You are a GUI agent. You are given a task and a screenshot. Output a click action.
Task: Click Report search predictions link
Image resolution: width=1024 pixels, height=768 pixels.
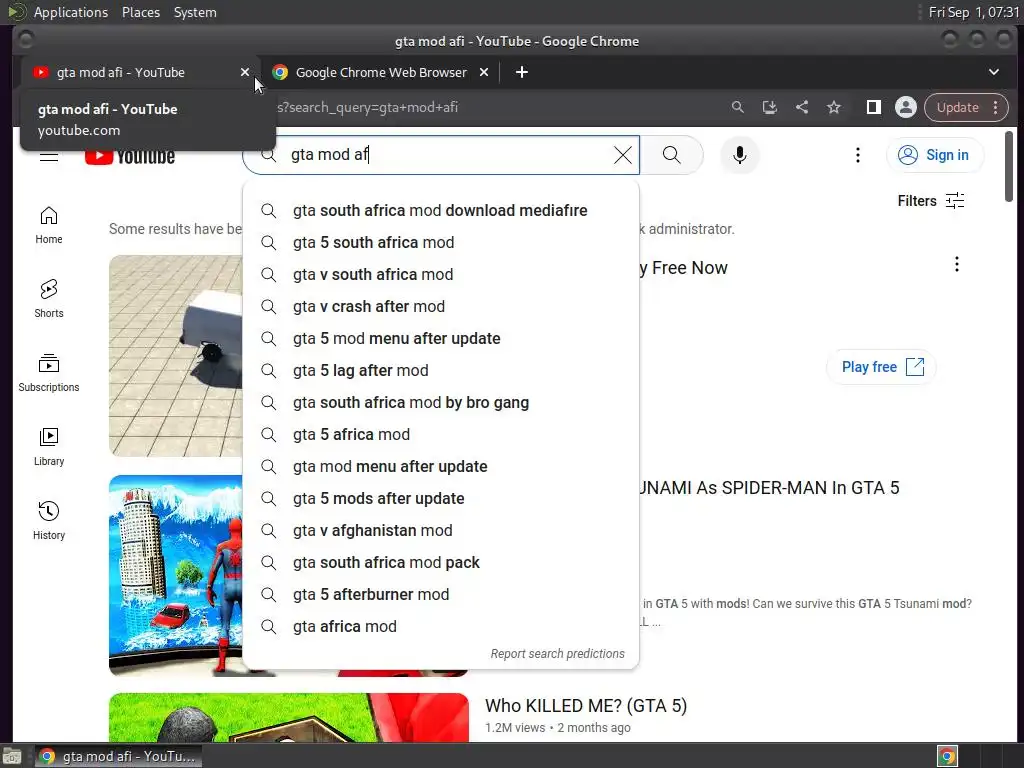557,654
